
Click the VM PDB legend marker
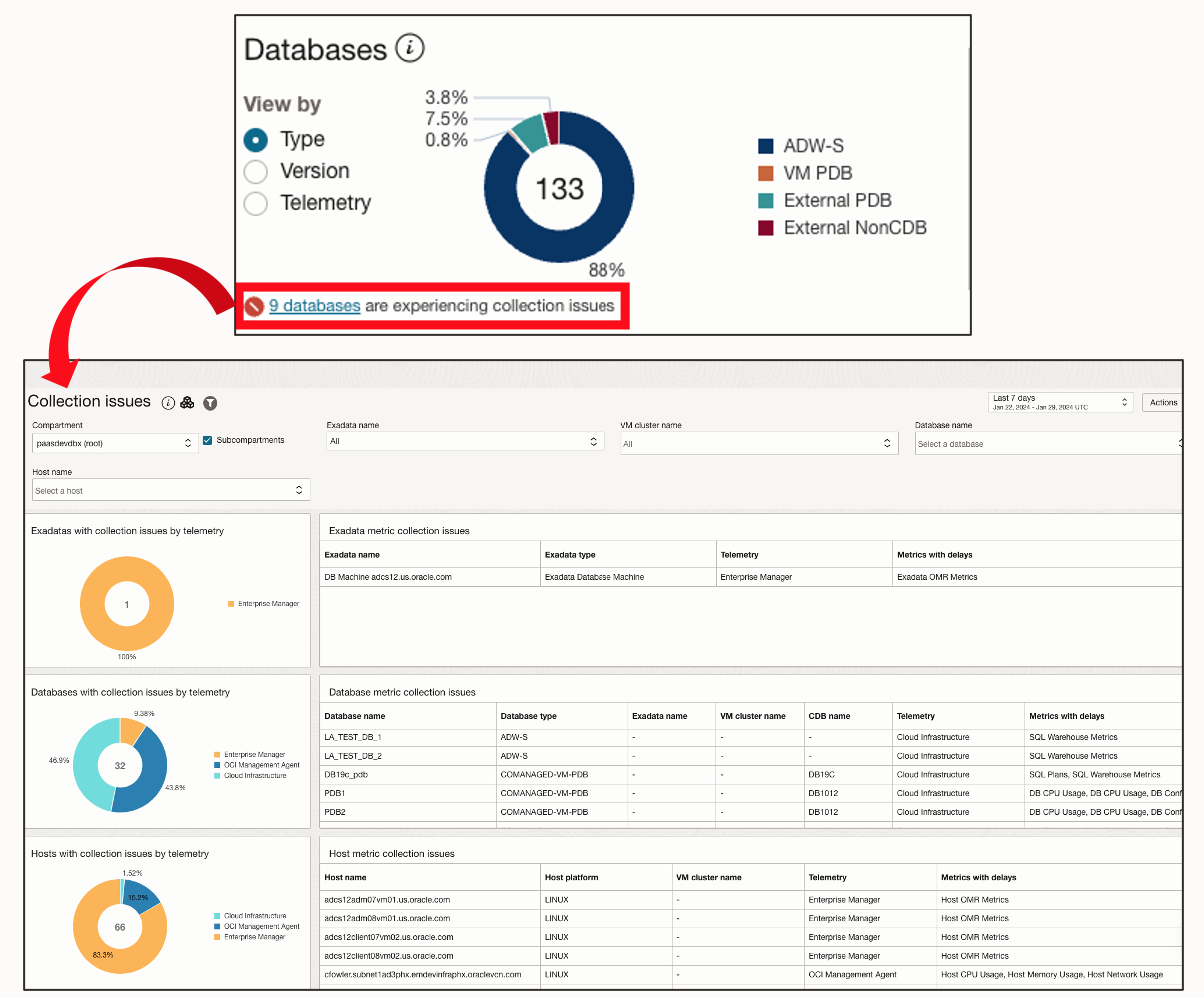coord(766,173)
